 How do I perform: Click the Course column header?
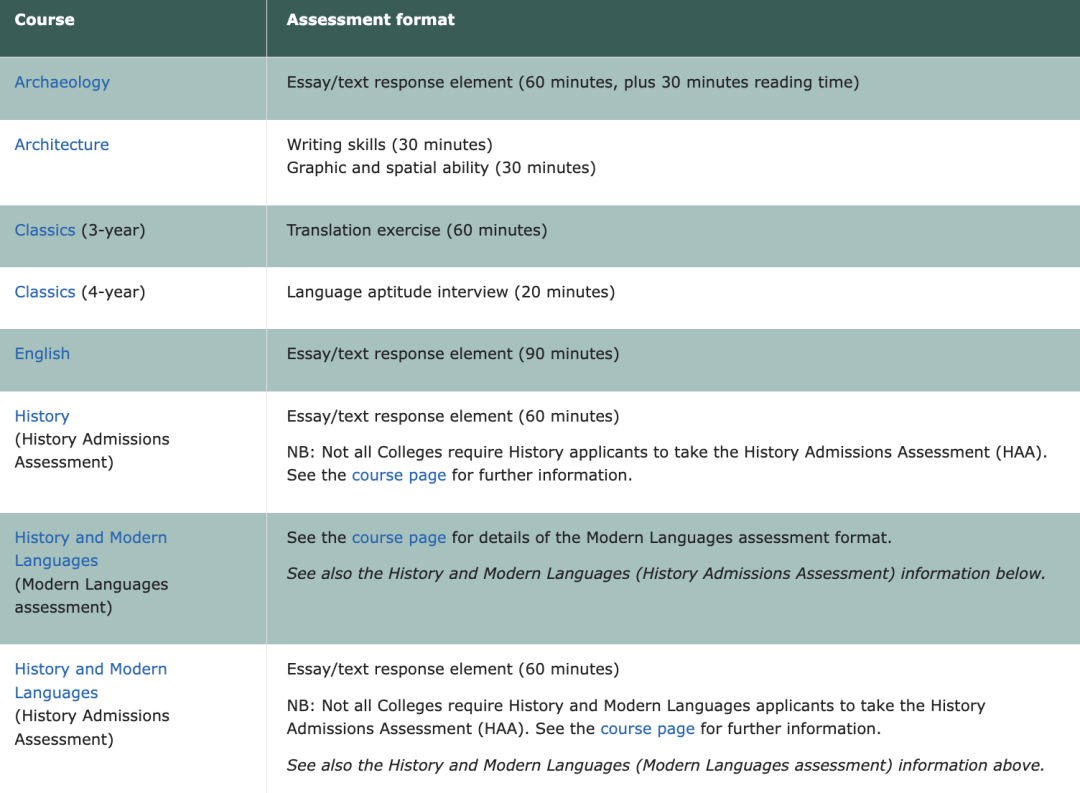(45, 19)
